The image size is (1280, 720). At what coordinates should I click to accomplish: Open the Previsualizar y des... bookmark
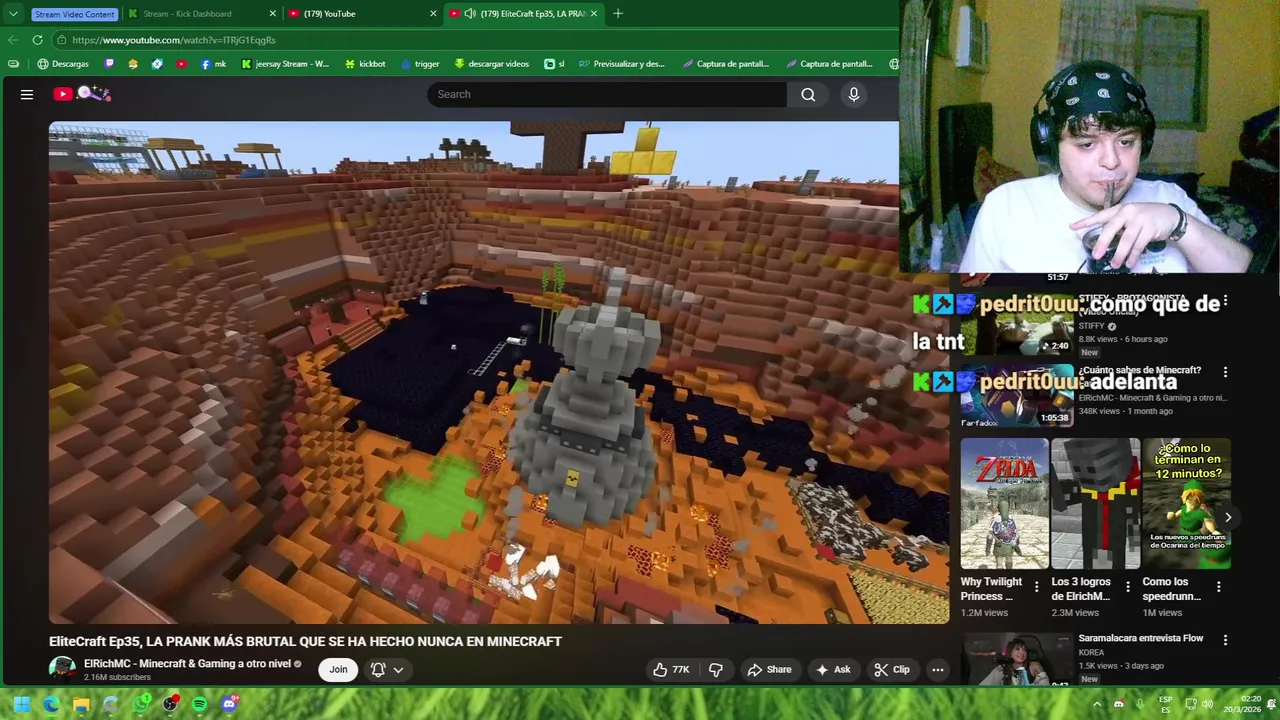pos(622,64)
